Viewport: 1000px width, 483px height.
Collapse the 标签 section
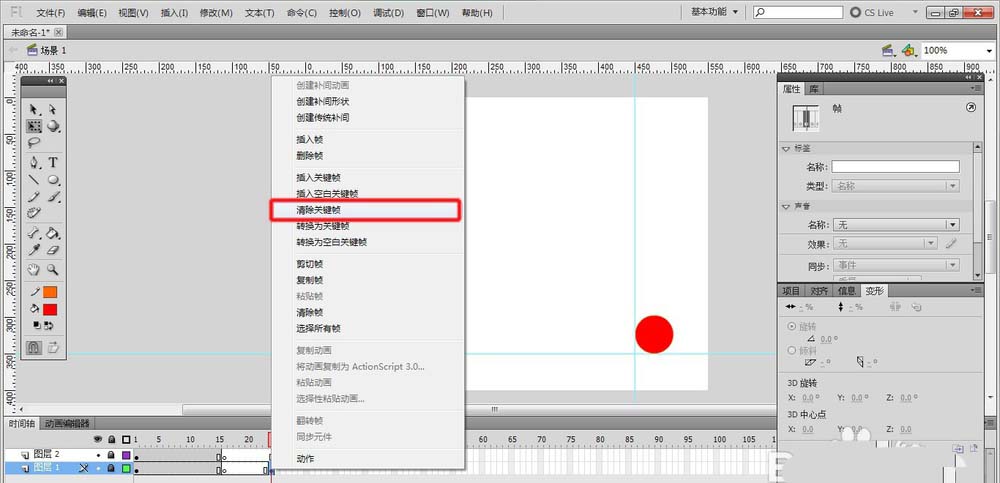[x=787, y=148]
